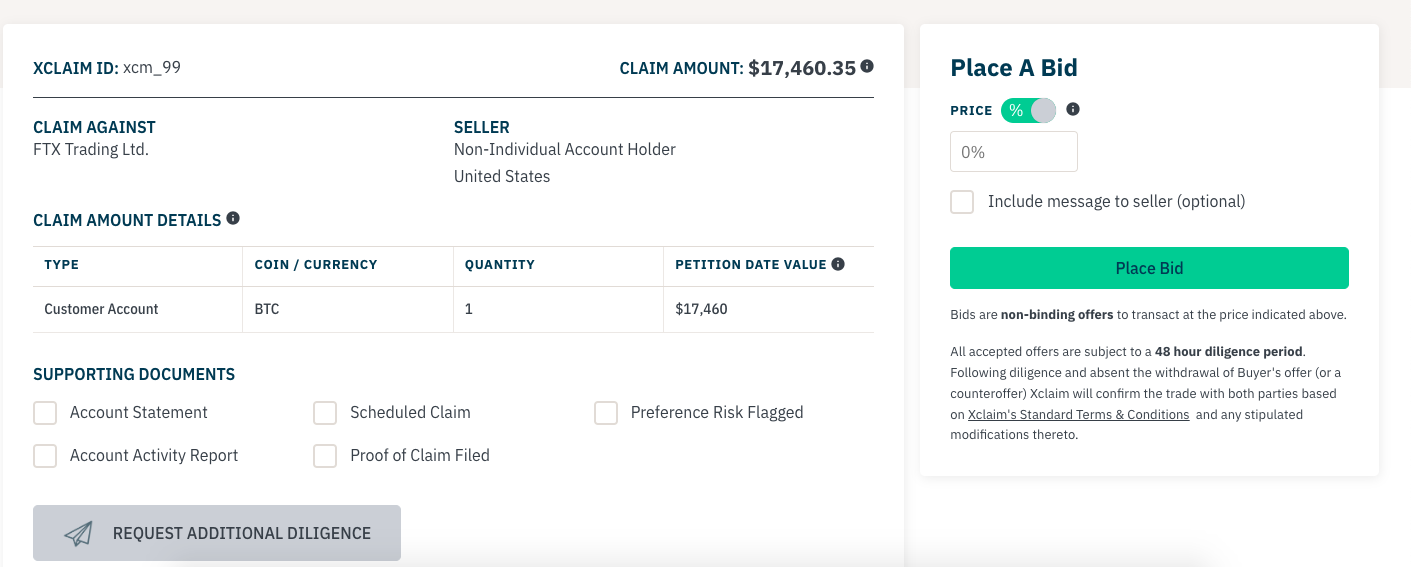Open Xclaim's Standard Terms & Conditions link
This screenshot has width=1411, height=567.
point(1078,414)
